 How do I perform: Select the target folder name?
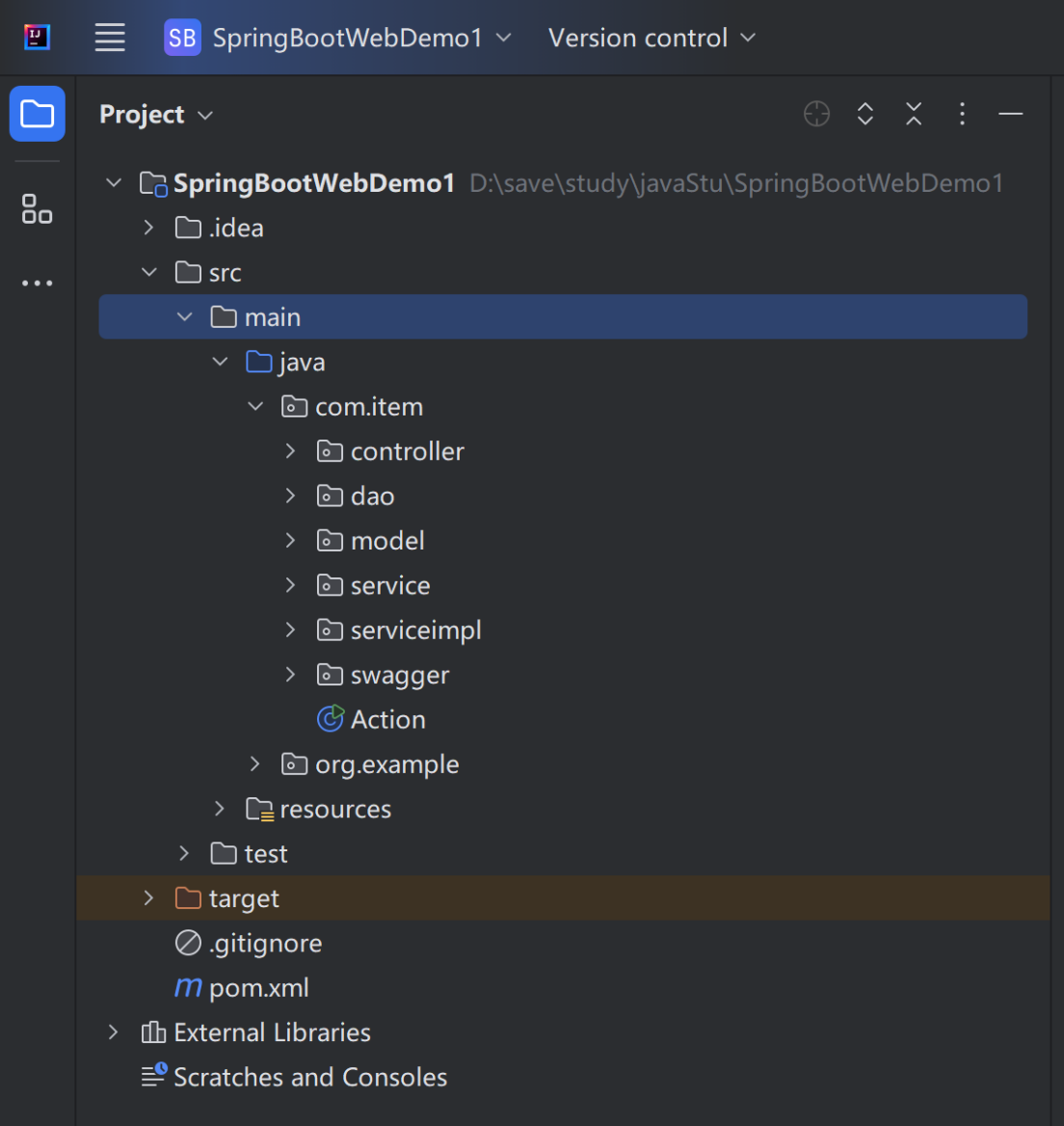[244, 899]
